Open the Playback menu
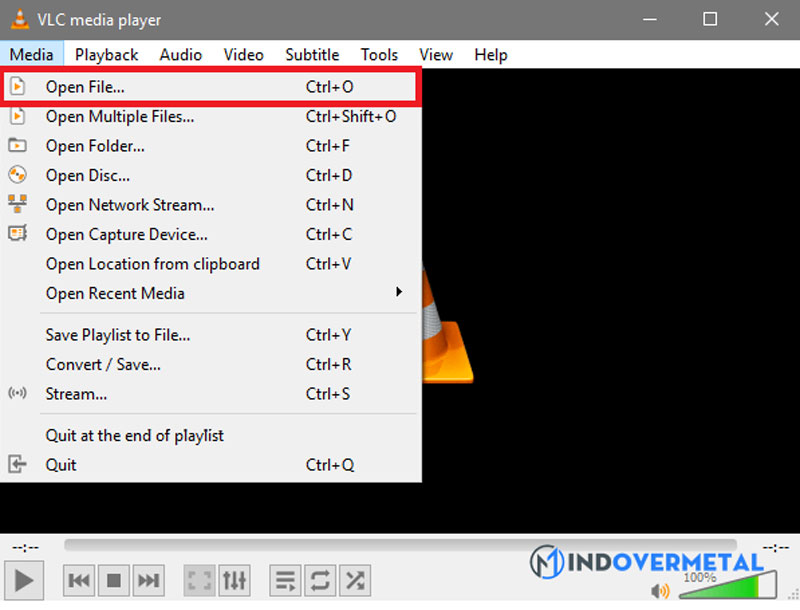This screenshot has width=800, height=610. coord(106,54)
